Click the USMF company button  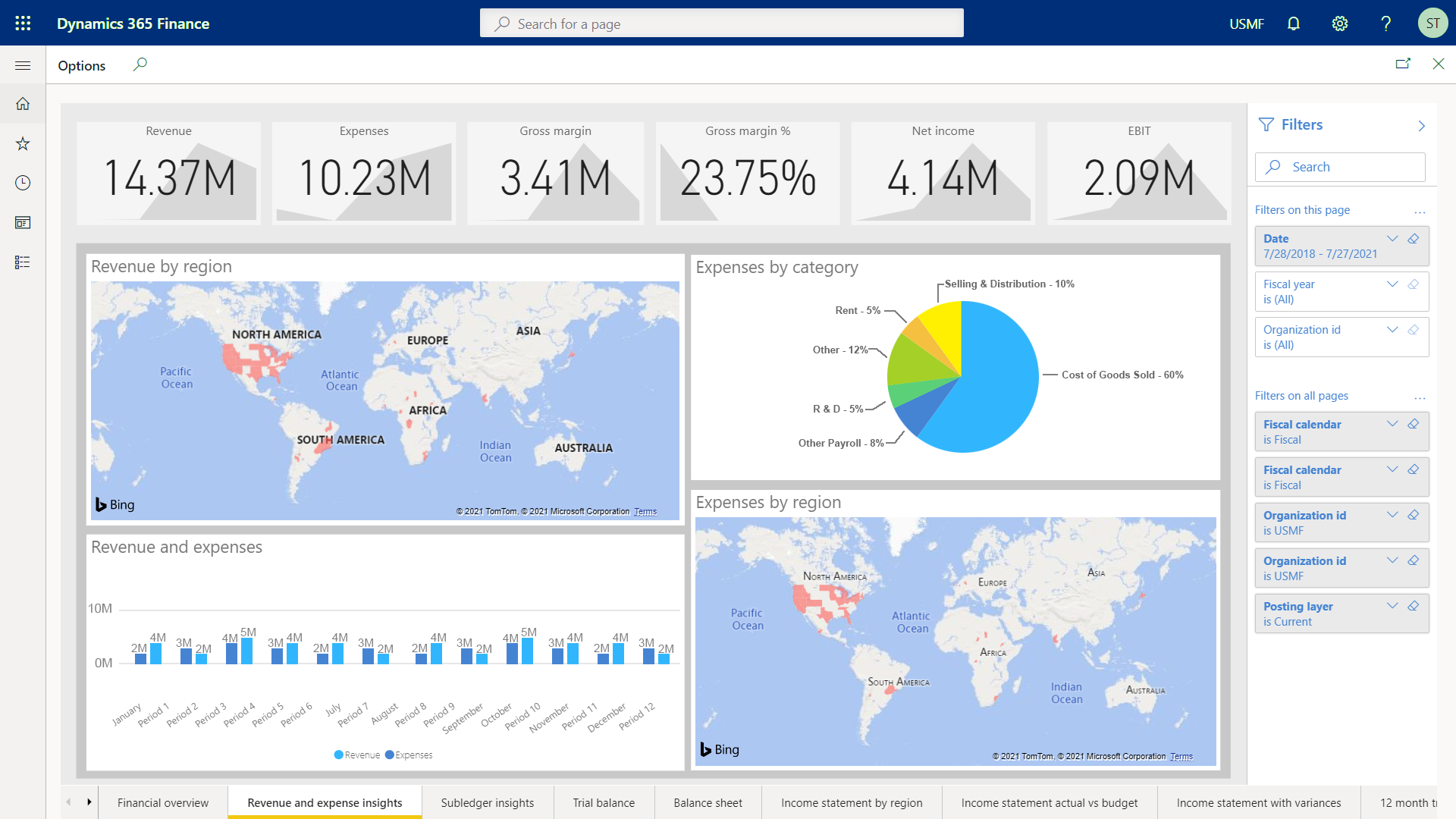click(x=1246, y=24)
